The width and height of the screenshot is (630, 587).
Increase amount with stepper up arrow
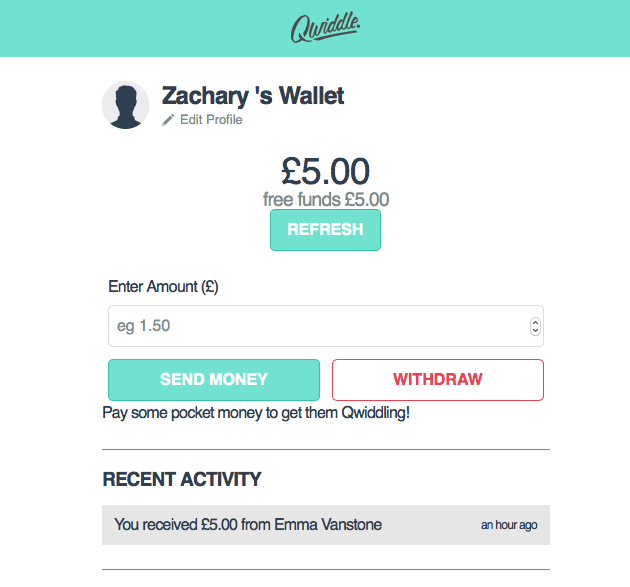click(535, 322)
